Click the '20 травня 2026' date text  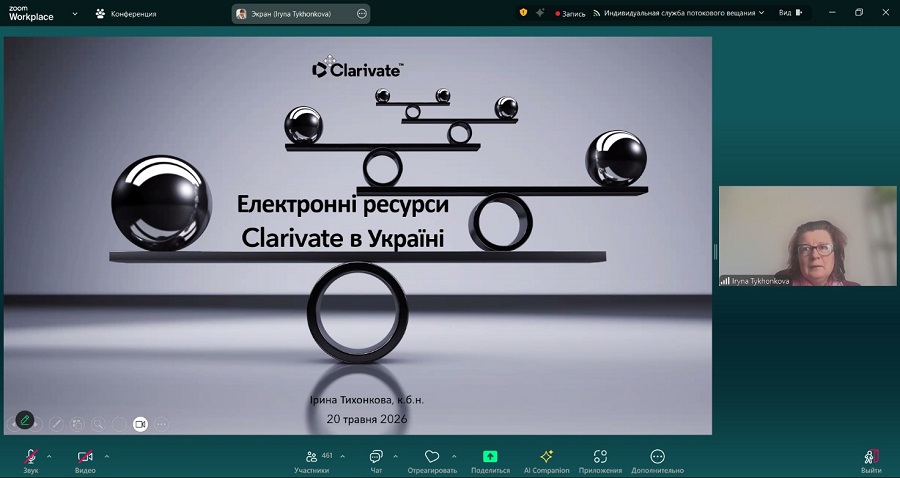click(x=367, y=419)
